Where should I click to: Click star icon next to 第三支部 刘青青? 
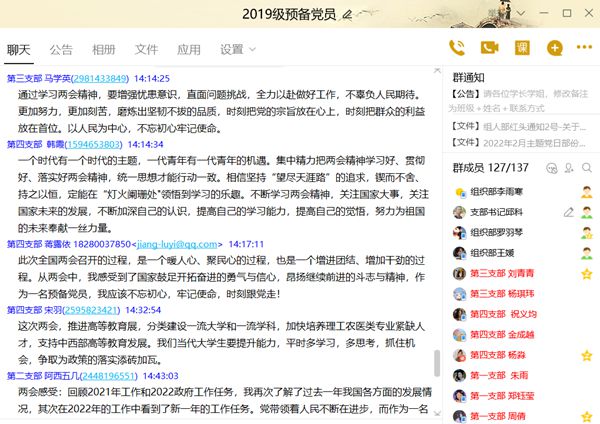click(587, 274)
